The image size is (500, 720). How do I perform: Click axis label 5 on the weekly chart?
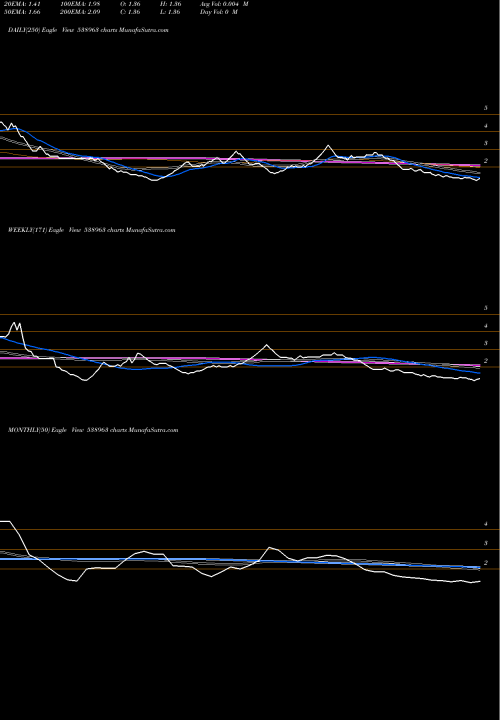click(486, 308)
